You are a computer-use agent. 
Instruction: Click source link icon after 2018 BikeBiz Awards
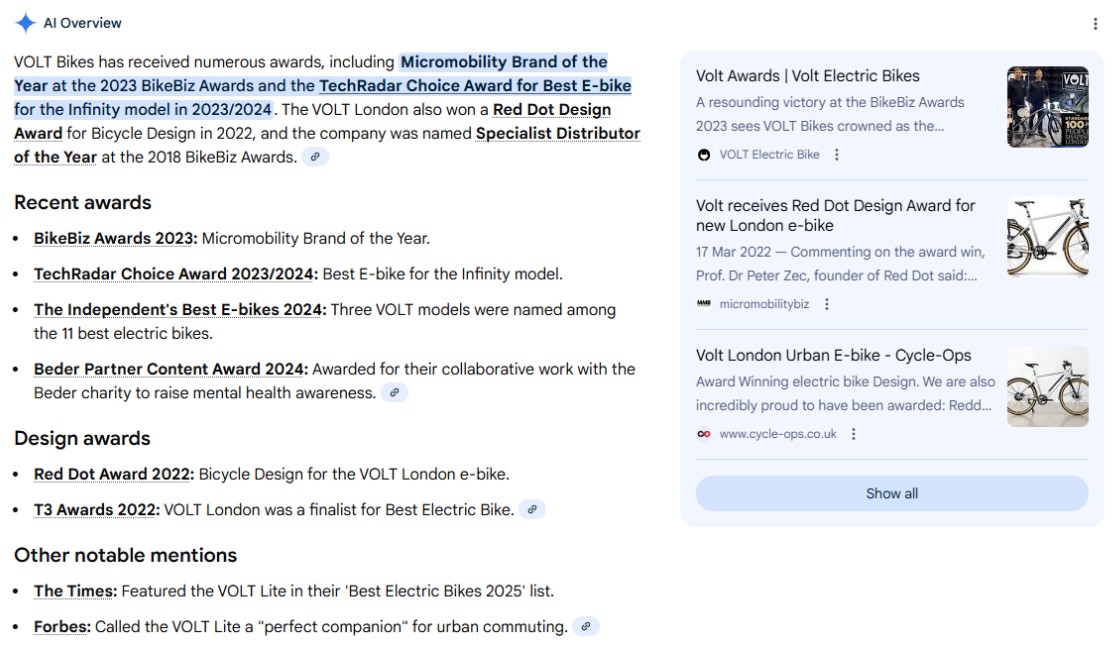(x=315, y=157)
